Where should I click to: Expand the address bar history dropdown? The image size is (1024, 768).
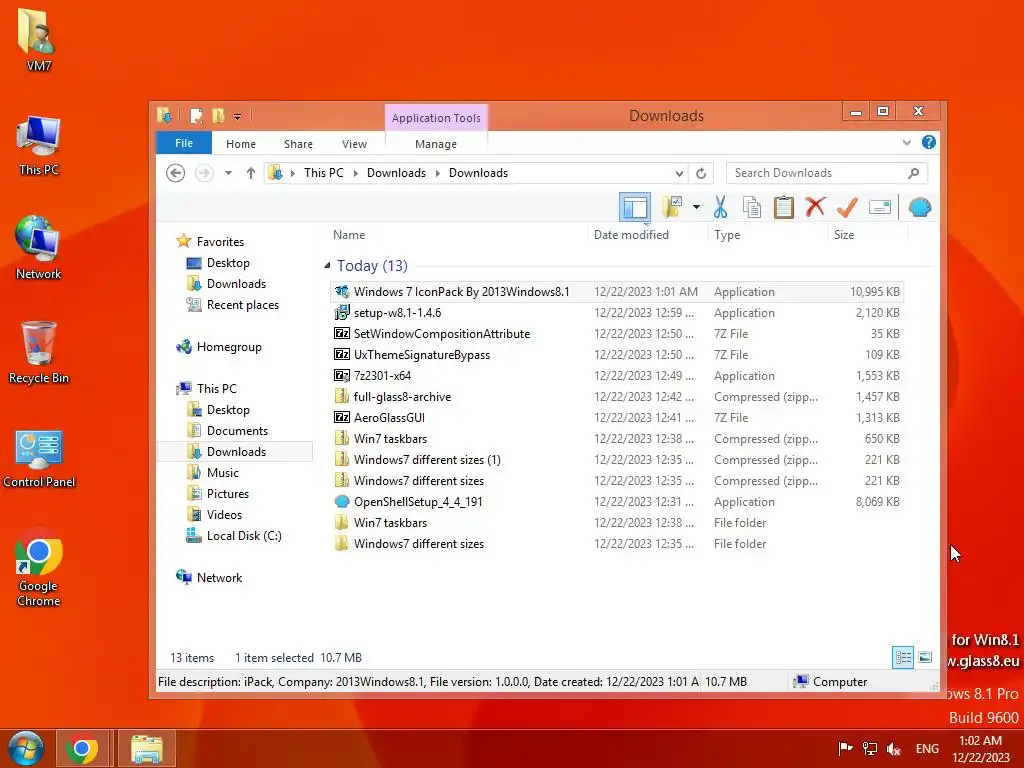(x=679, y=173)
